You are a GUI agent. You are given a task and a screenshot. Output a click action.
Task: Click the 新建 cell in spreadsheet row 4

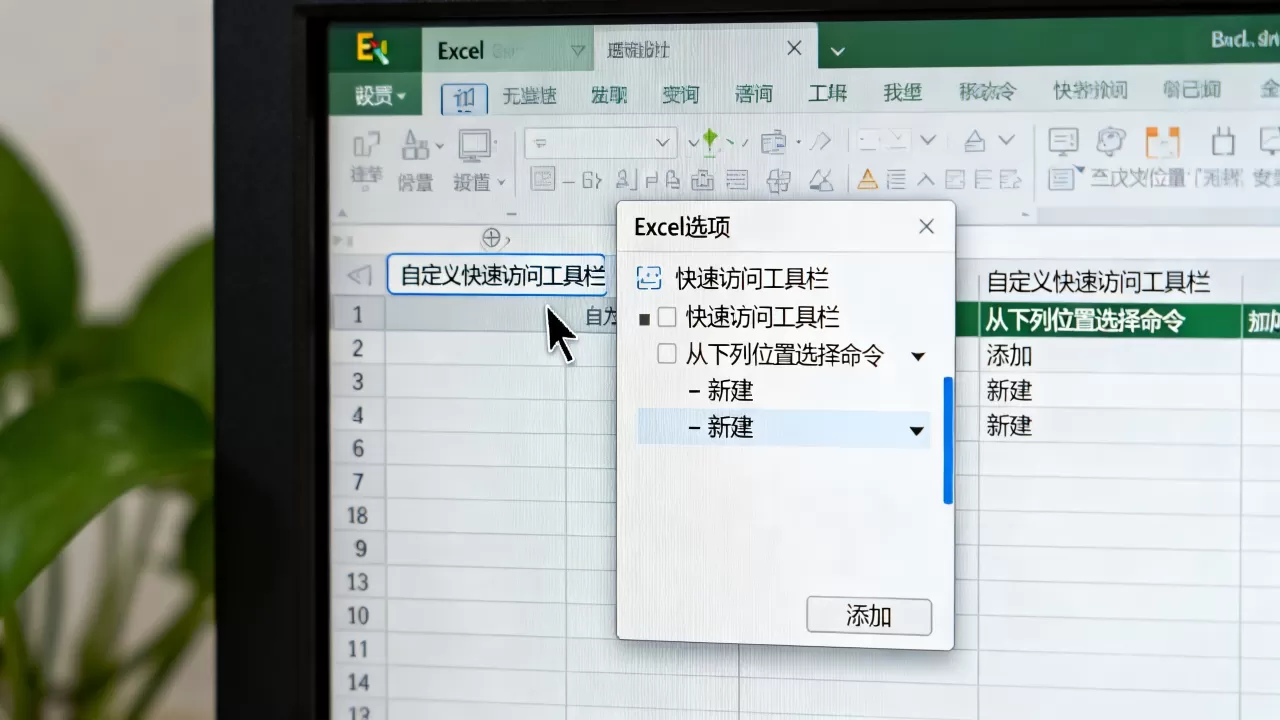(x=1009, y=426)
